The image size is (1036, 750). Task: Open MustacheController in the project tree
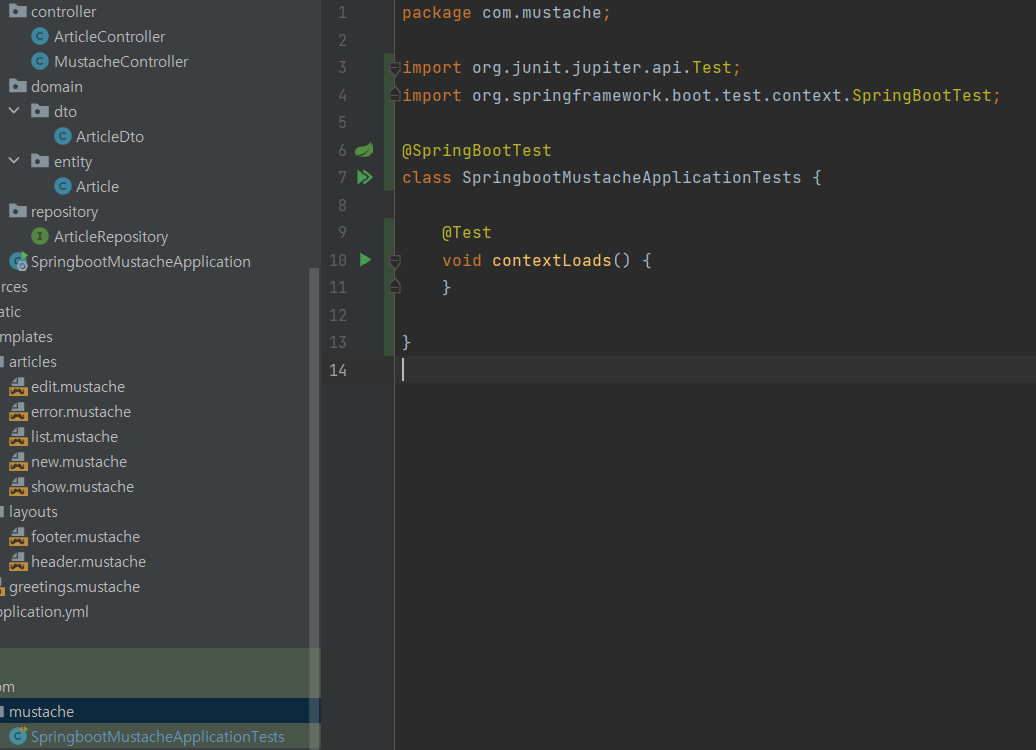121,61
